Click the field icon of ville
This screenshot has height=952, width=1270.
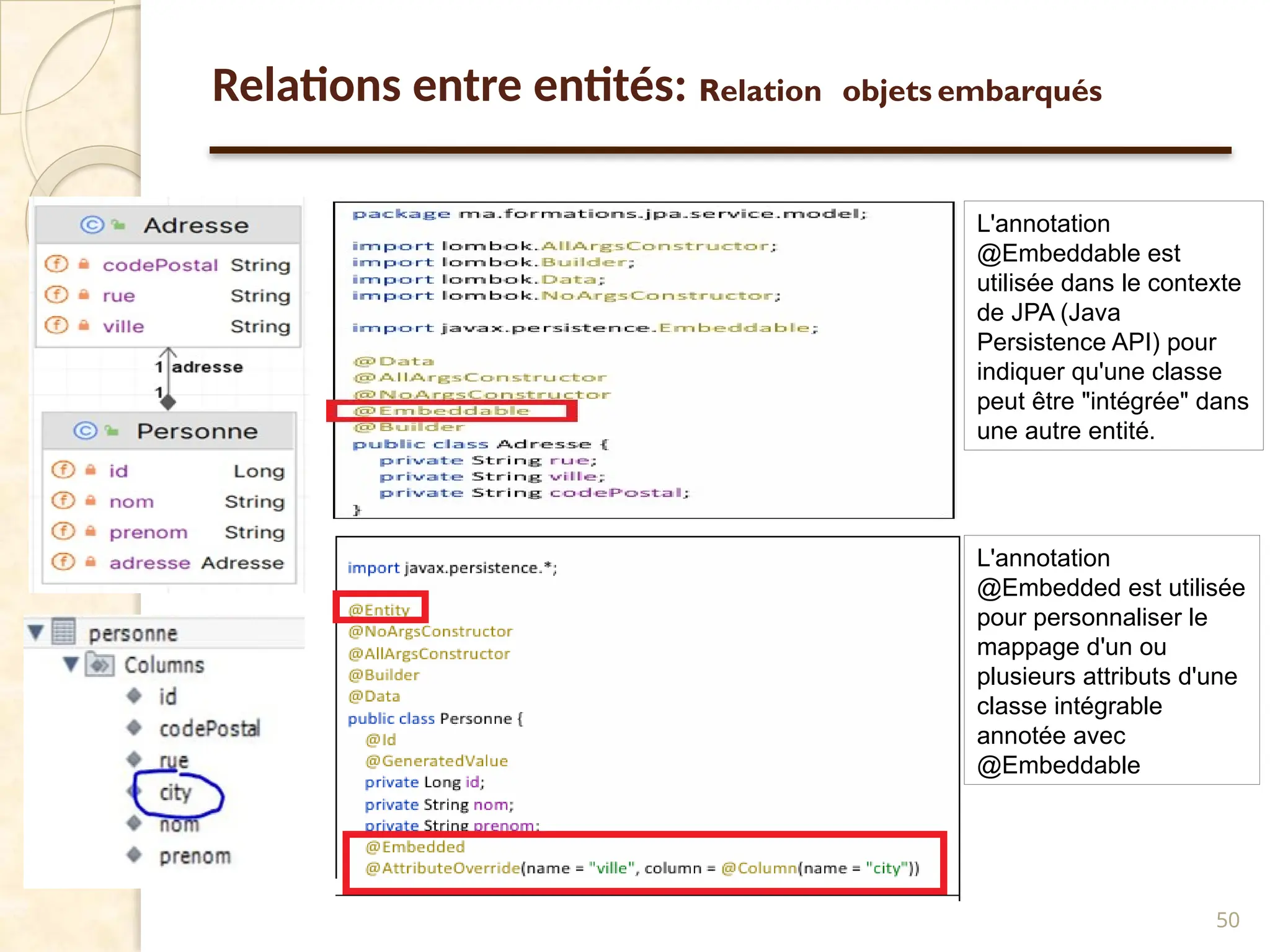pyautogui.click(x=56, y=325)
